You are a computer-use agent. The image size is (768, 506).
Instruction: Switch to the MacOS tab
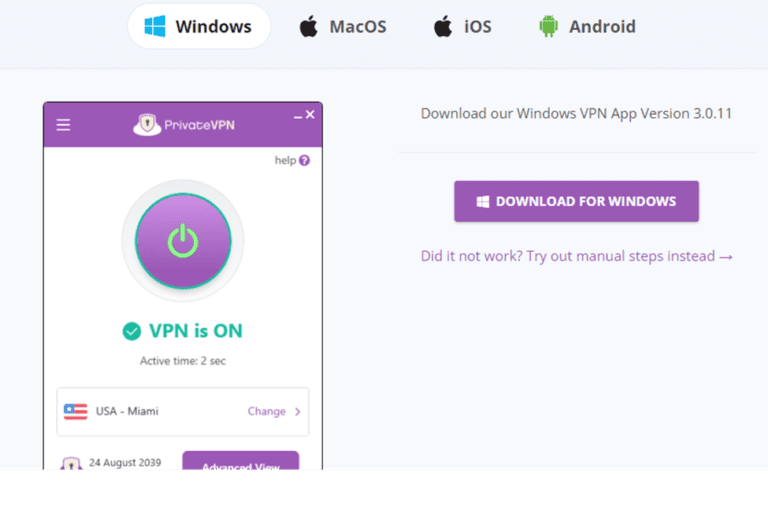(342, 27)
